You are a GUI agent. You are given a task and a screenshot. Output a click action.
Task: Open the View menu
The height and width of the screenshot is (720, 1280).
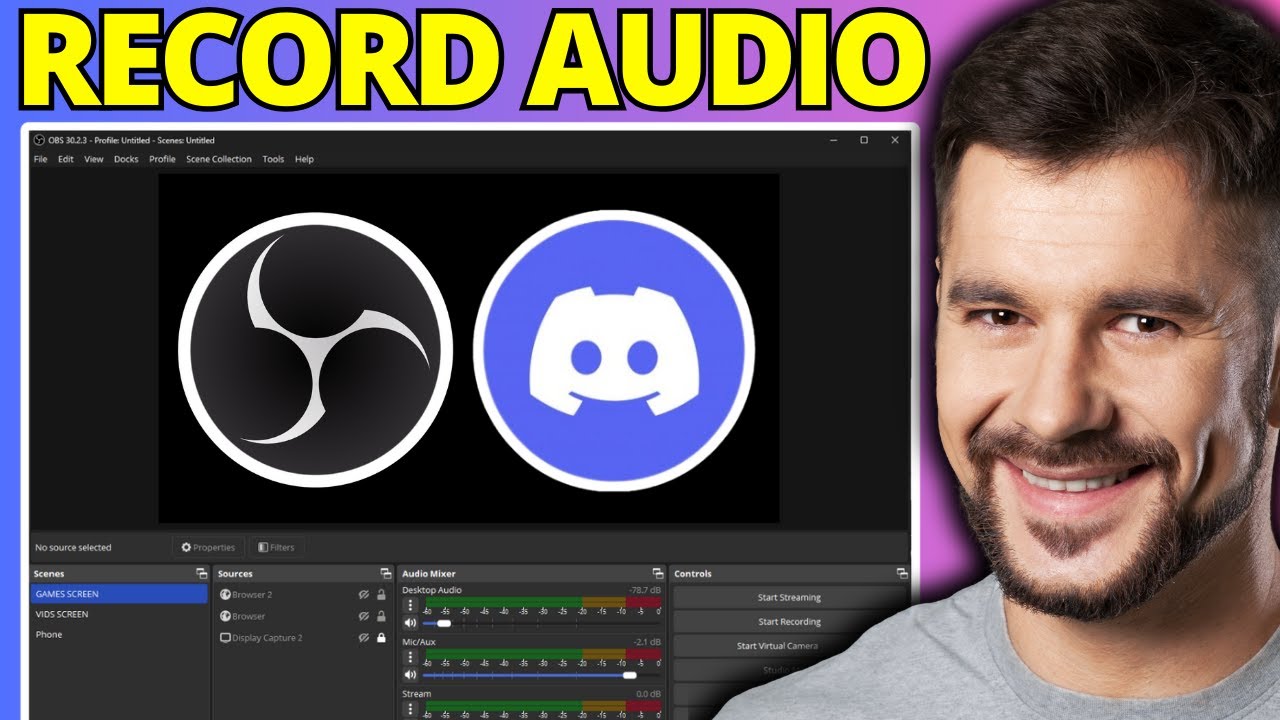[93, 159]
